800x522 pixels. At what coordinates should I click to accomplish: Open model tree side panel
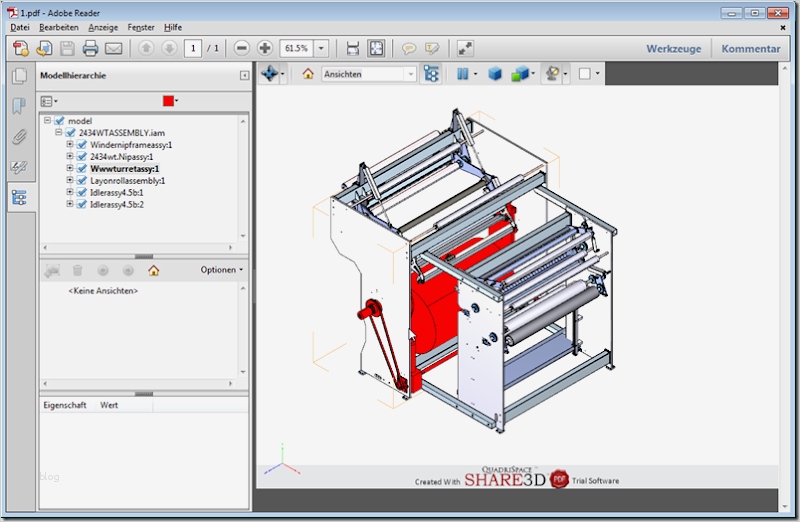pos(19,197)
